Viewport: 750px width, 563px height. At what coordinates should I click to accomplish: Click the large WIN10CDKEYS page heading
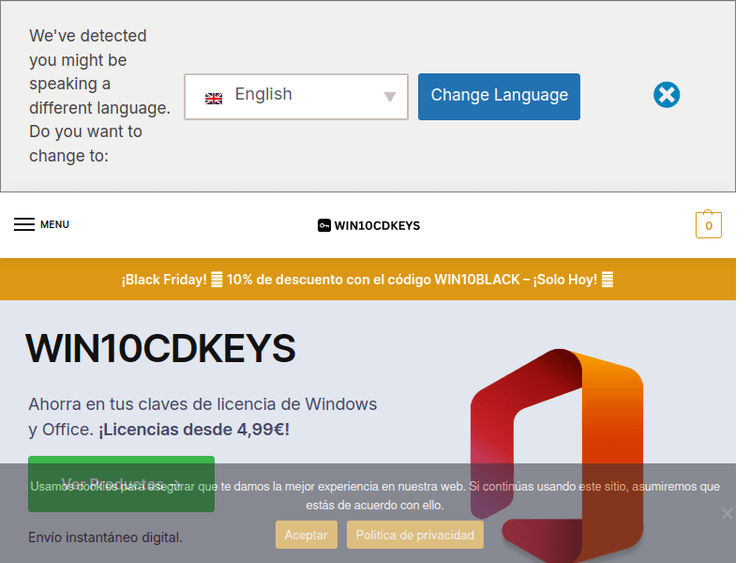161,348
